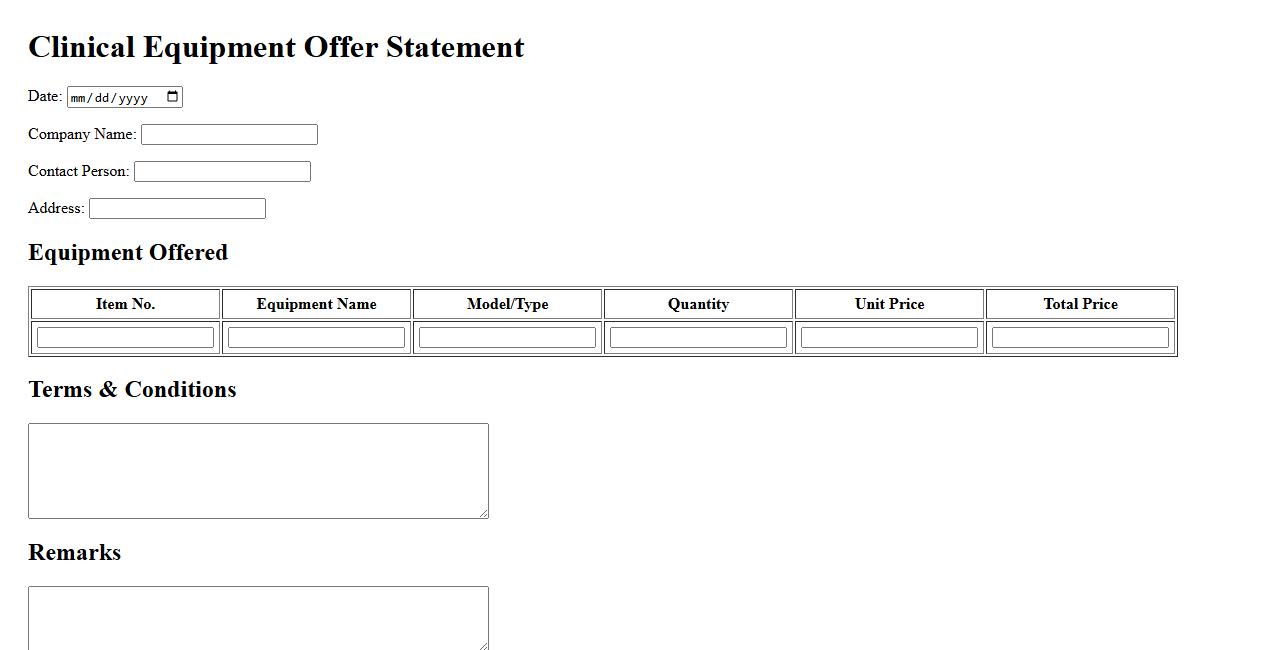Focus the Total Price input field

click(x=1080, y=338)
